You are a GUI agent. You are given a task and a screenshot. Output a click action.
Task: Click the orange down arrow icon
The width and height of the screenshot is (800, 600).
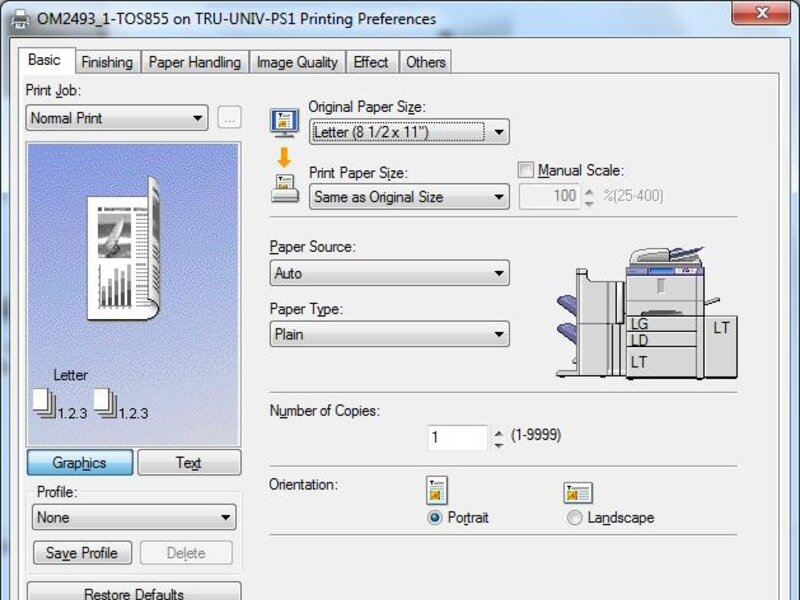click(283, 156)
